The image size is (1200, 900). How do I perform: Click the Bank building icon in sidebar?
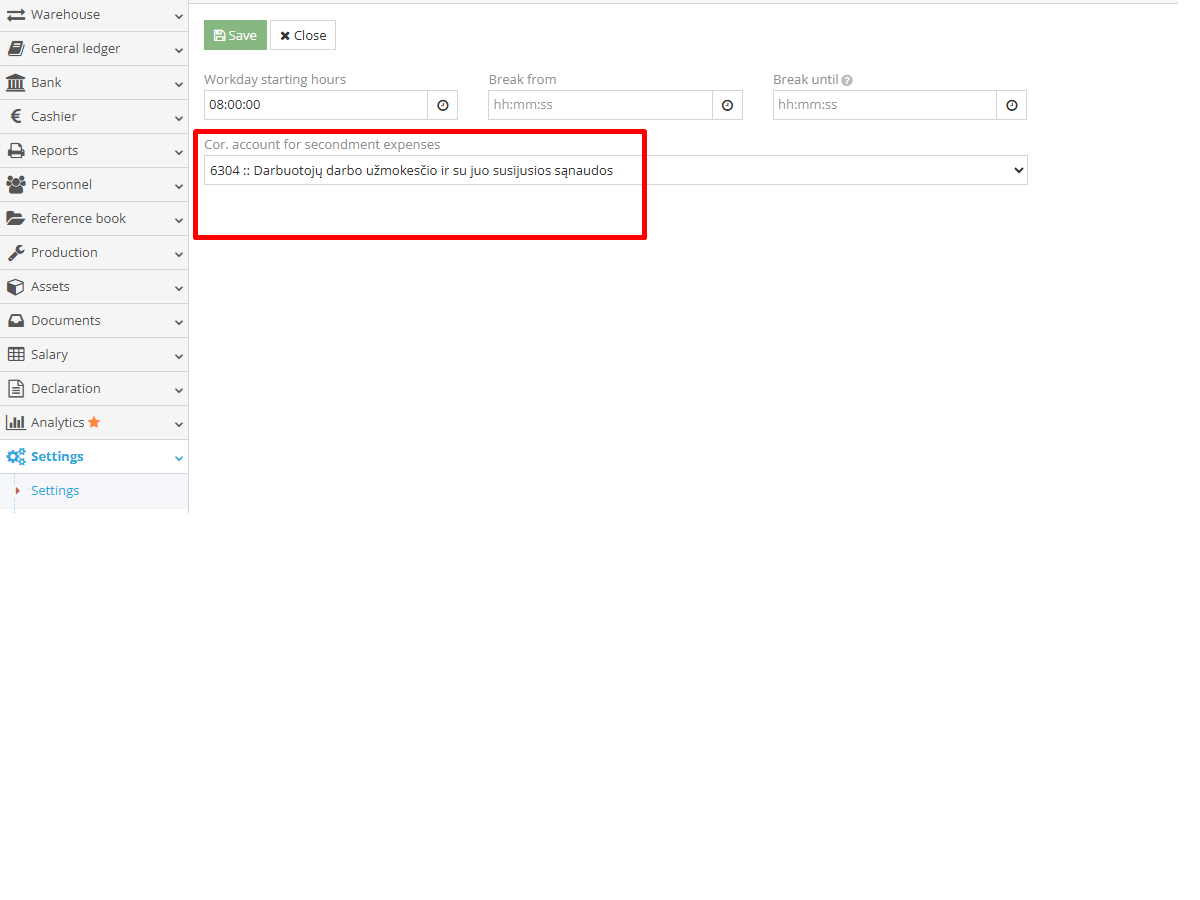[15, 83]
